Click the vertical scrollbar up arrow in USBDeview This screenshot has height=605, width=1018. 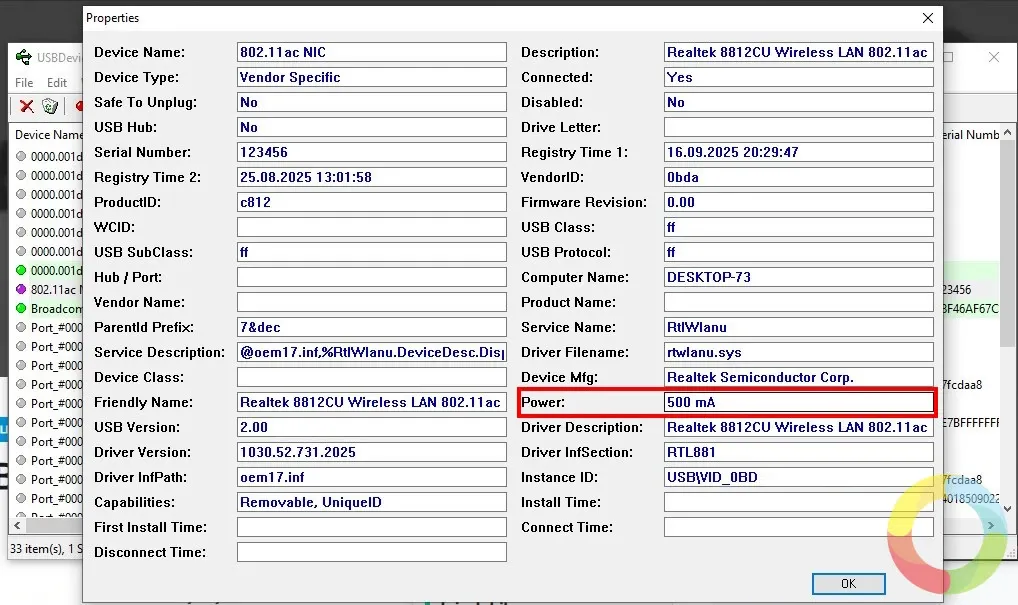(1007, 132)
